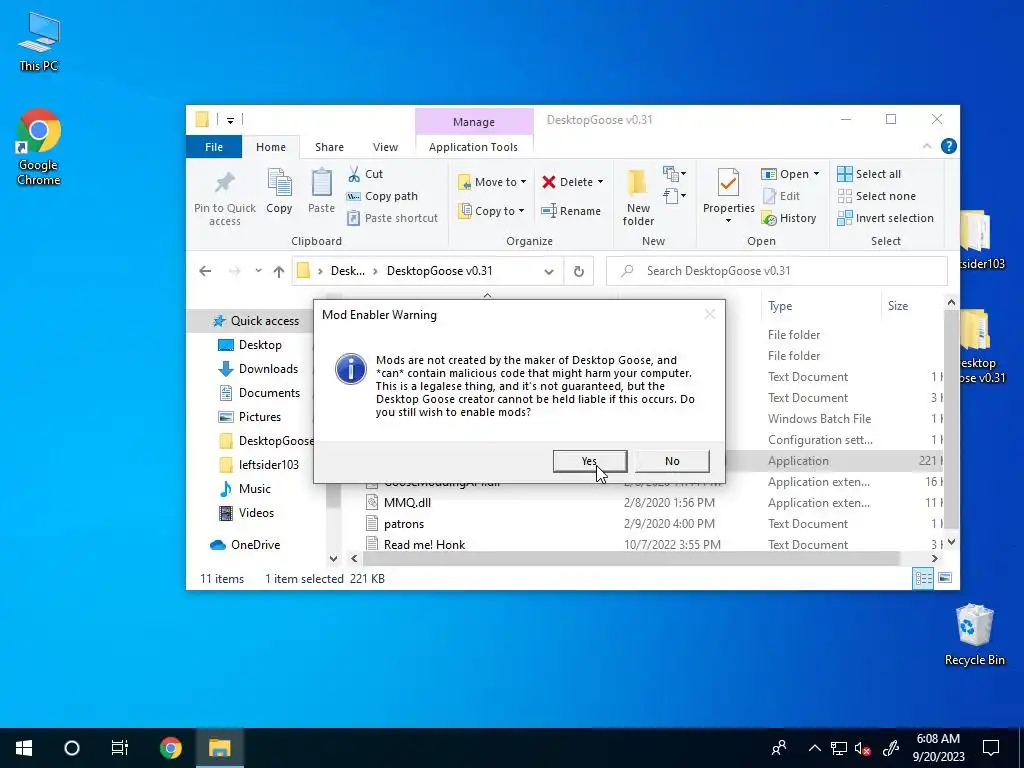Confirm enabling mods with Yes button
The height and width of the screenshot is (768, 1024).
point(590,461)
